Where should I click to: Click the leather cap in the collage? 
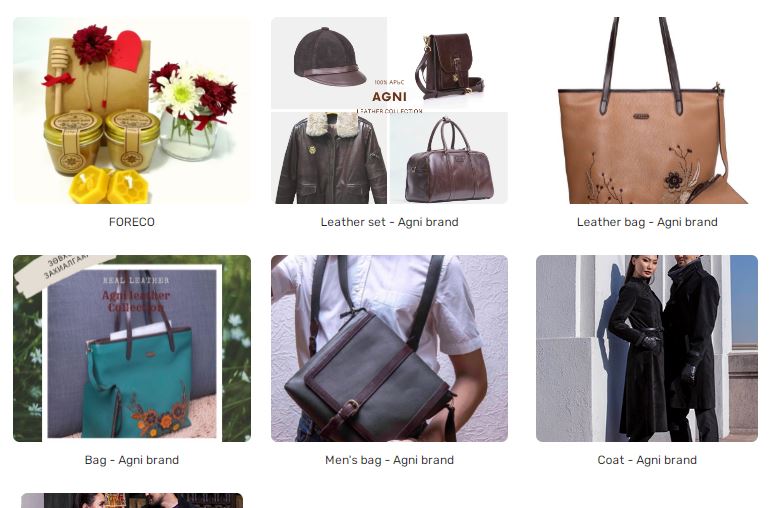tap(329, 57)
